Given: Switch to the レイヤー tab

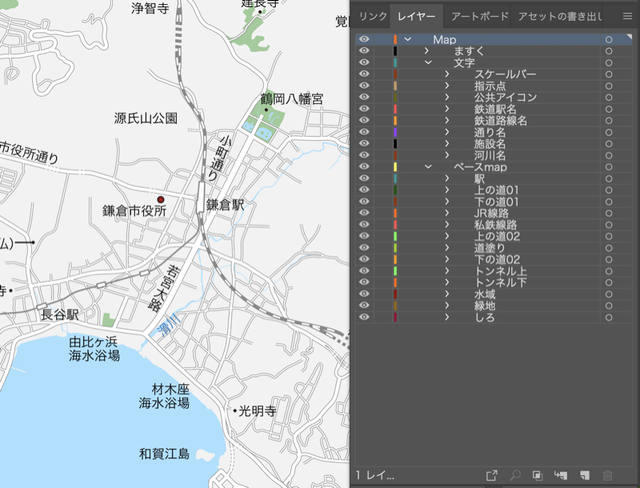Looking at the screenshot, I should (x=416, y=16).
